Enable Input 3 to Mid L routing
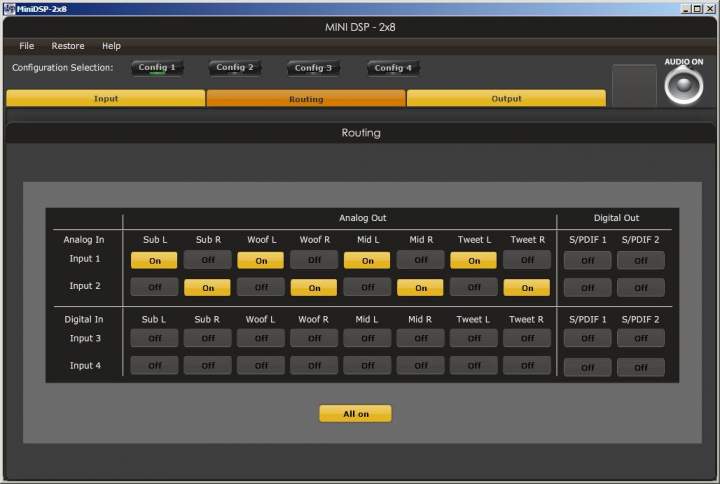The height and width of the screenshot is (484, 720). pyautogui.click(x=367, y=338)
